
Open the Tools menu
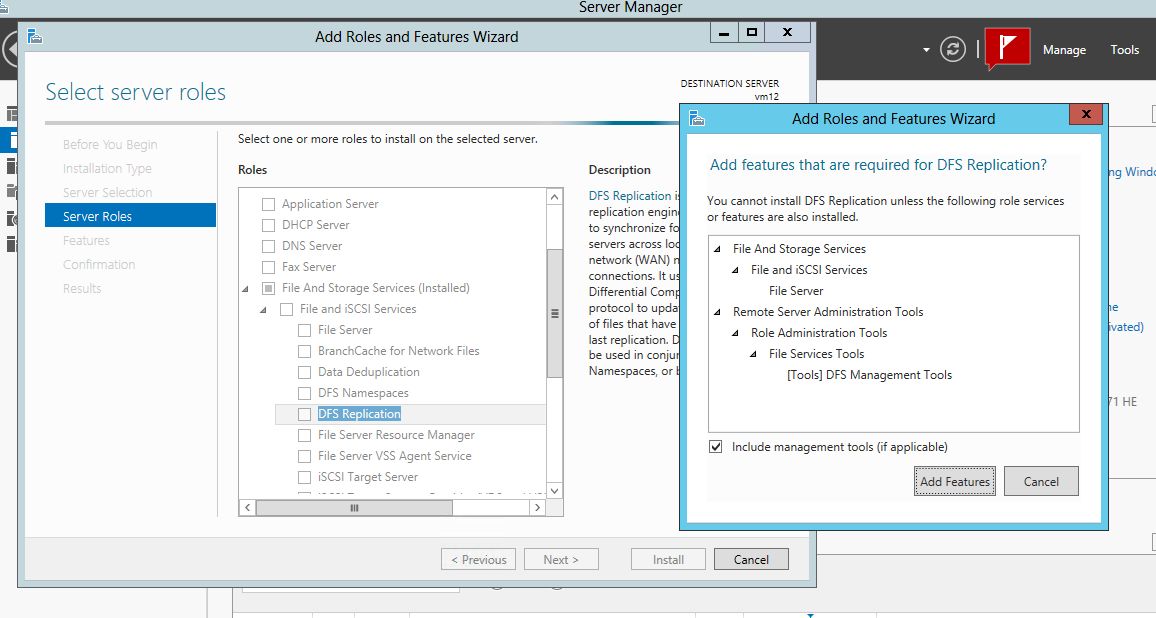pyautogui.click(x=1124, y=50)
